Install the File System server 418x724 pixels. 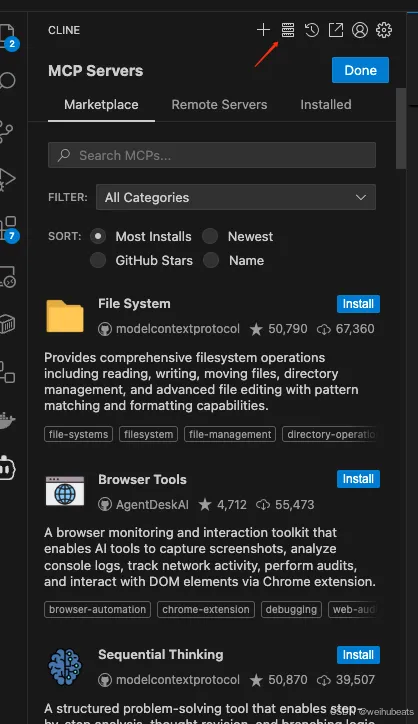pos(358,304)
